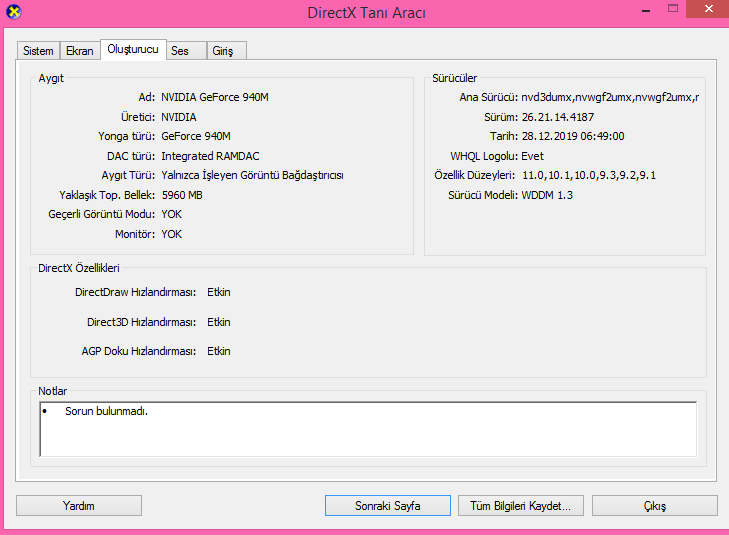Image resolution: width=729 pixels, height=535 pixels.
Task: Click Yonga türü value 'GeForce 940M'
Action: coord(196,136)
